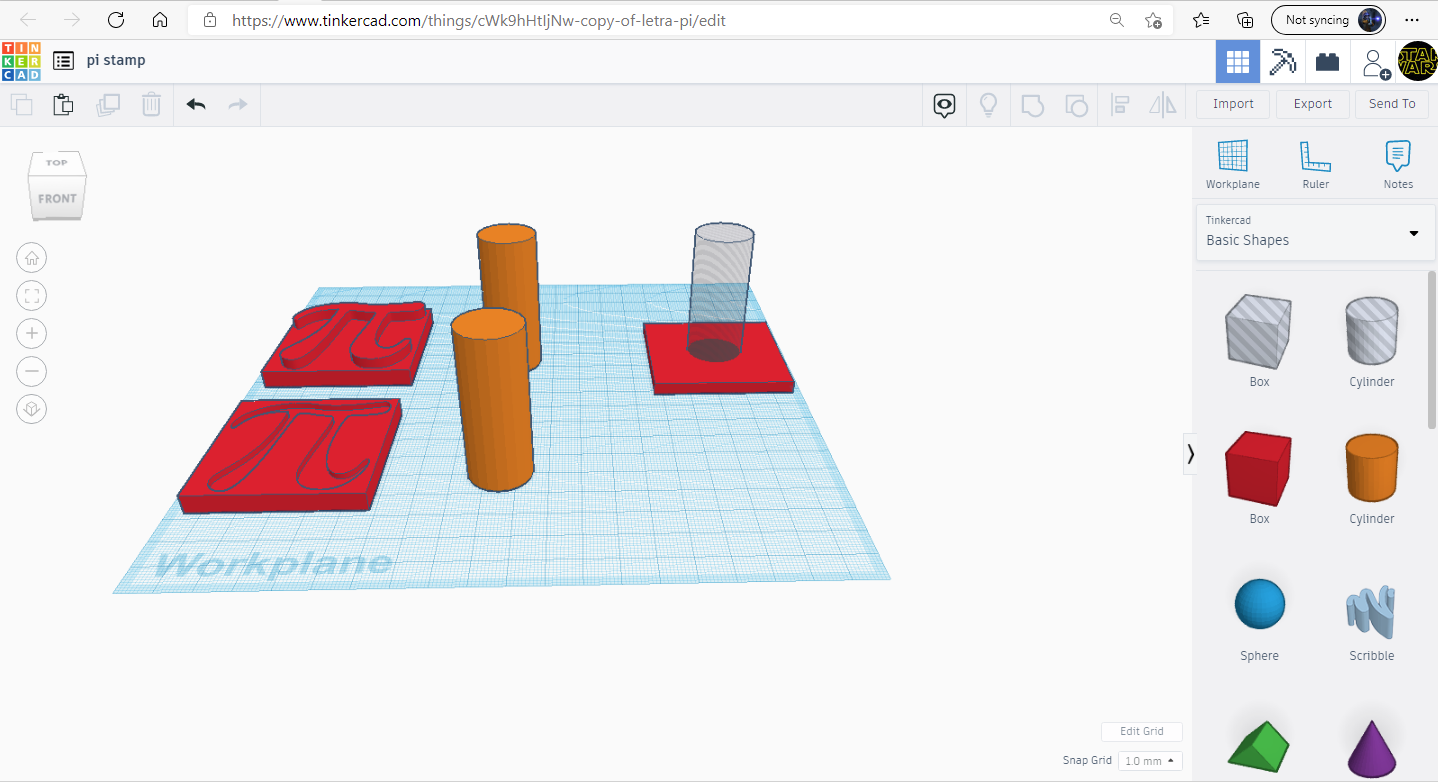Click the Delete trash can icon
The width and height of the screenshot is (1438, 782).
point(151,104)
